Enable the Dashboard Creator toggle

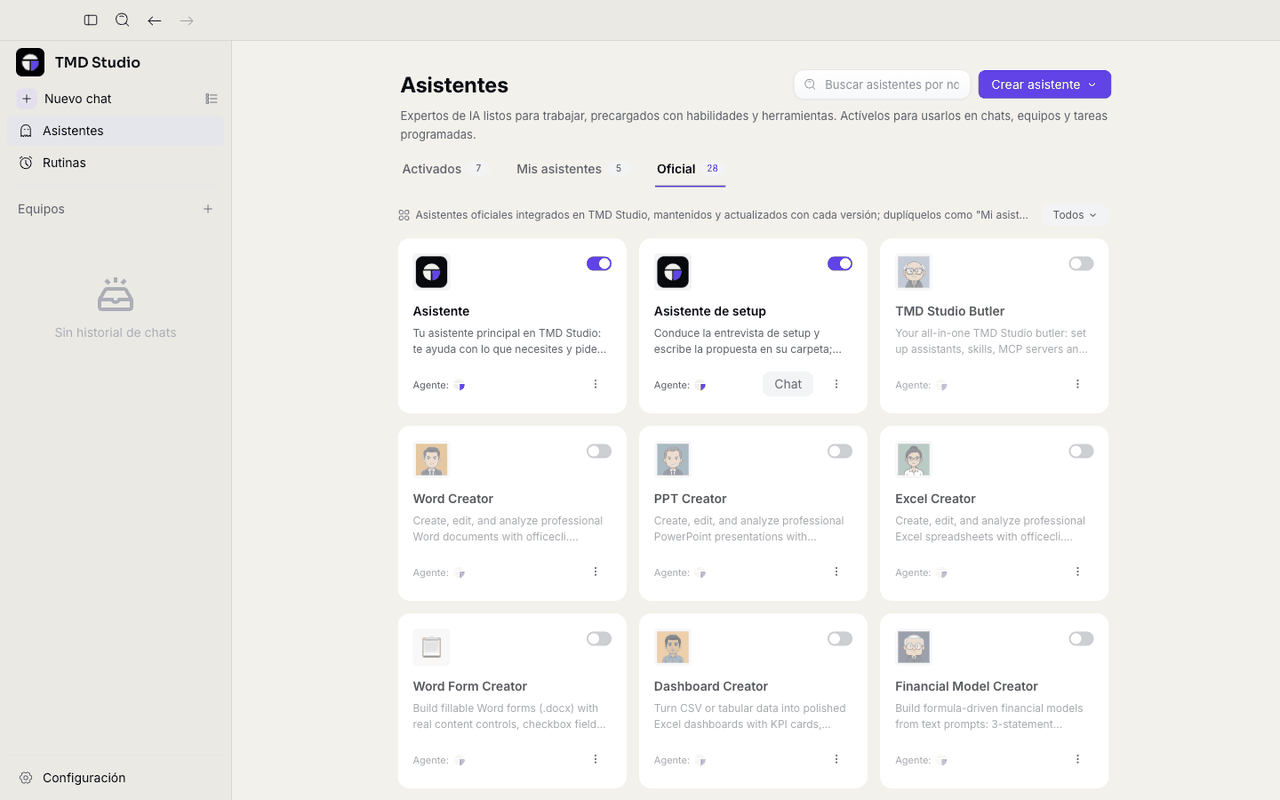pyautogui.click(x=840, y=639)
